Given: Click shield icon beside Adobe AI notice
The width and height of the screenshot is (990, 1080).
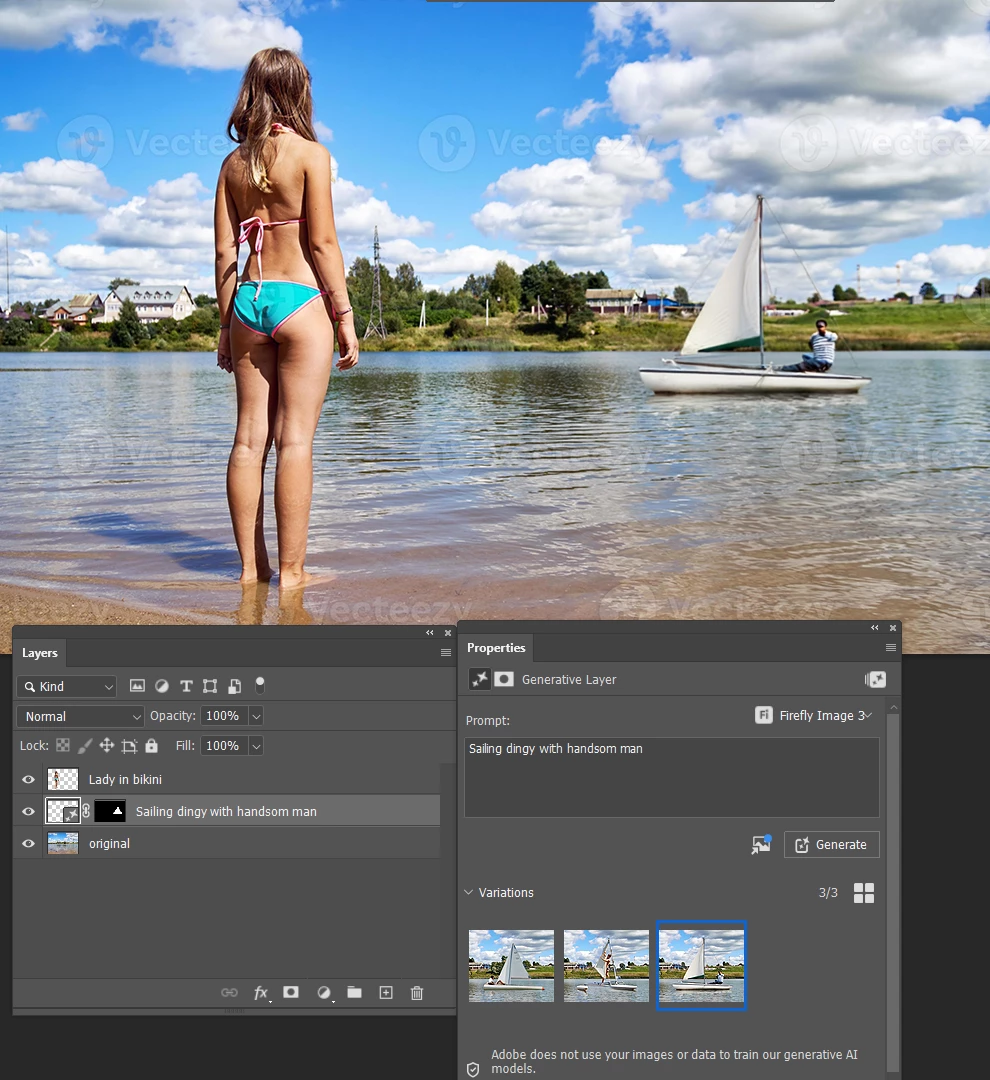Looking at the screenshot, I should 473,1069.
